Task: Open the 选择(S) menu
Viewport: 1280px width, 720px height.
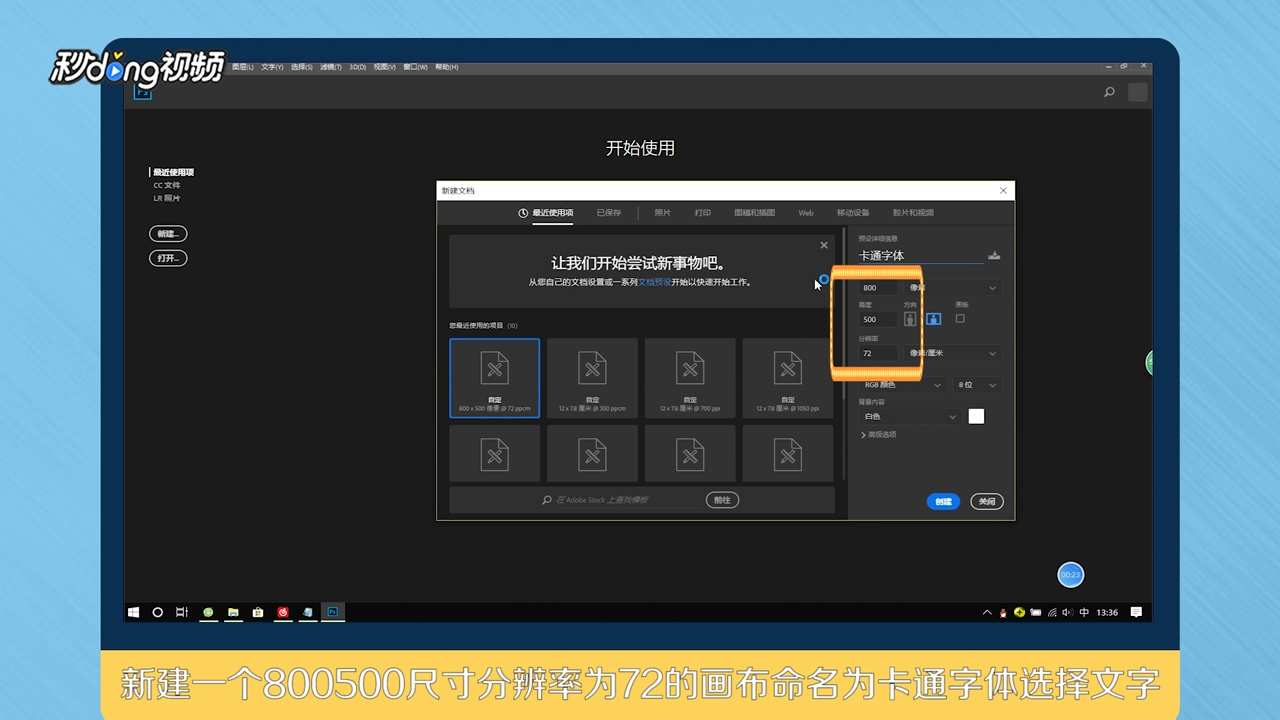Action: tap(302, 67)
